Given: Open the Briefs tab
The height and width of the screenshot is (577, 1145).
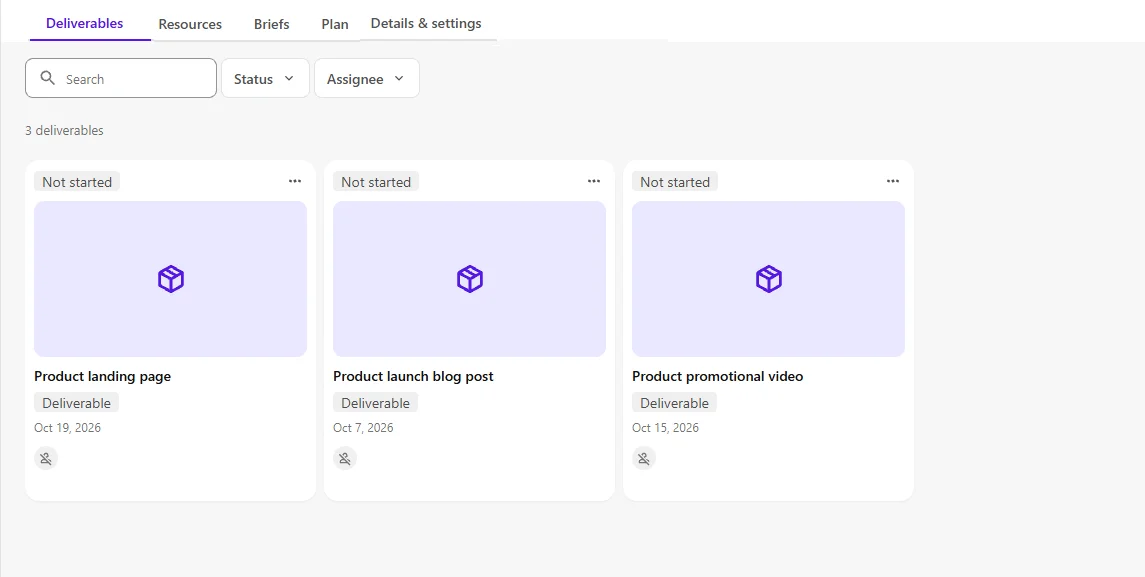Looking at the screenshot, I should [272, 24].
